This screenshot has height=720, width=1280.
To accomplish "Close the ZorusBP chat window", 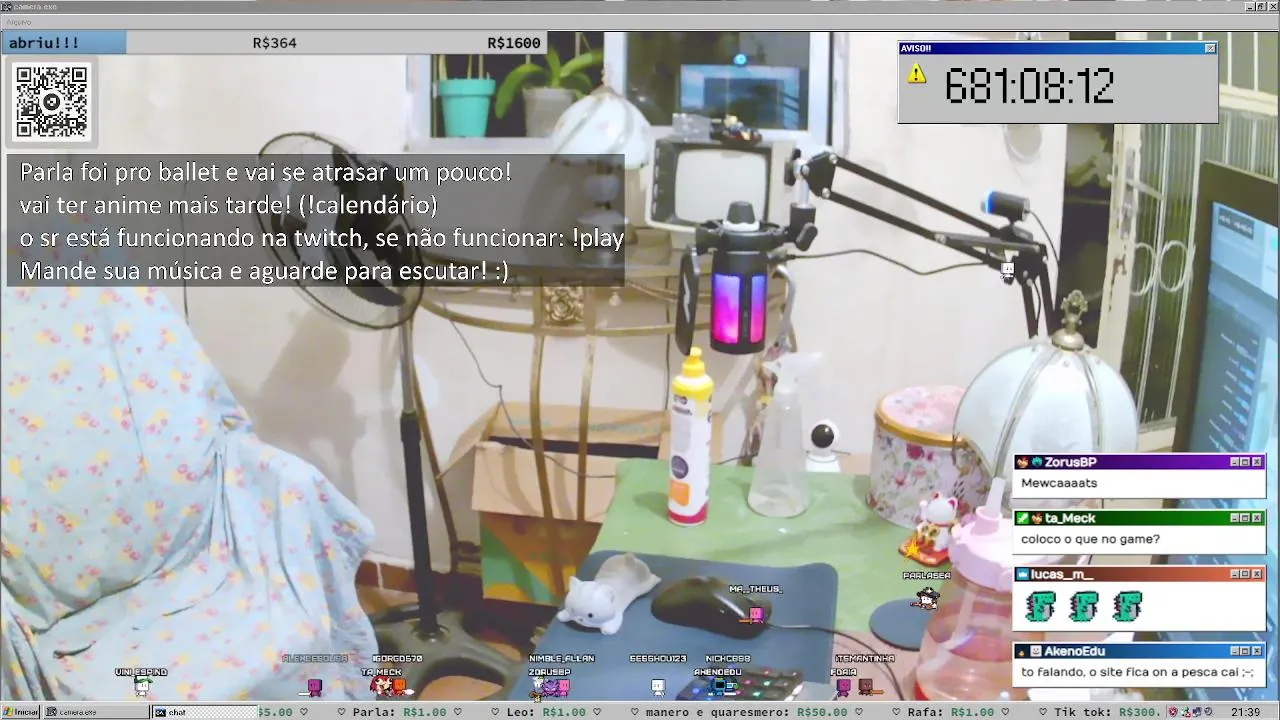I will tap(1257, 462).
